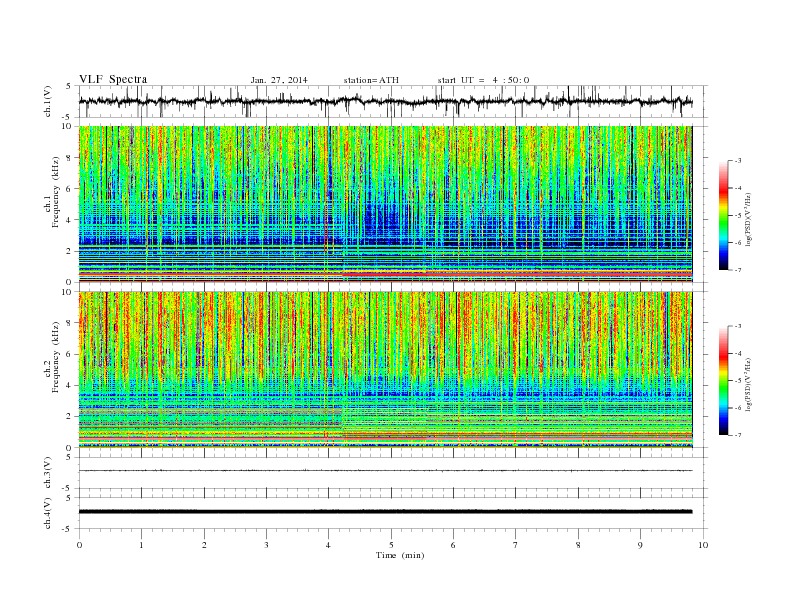Click the "-3" tick on ch.2 colorbar
The height and width of the screenshot is (612, 792).
coord(738,326)
